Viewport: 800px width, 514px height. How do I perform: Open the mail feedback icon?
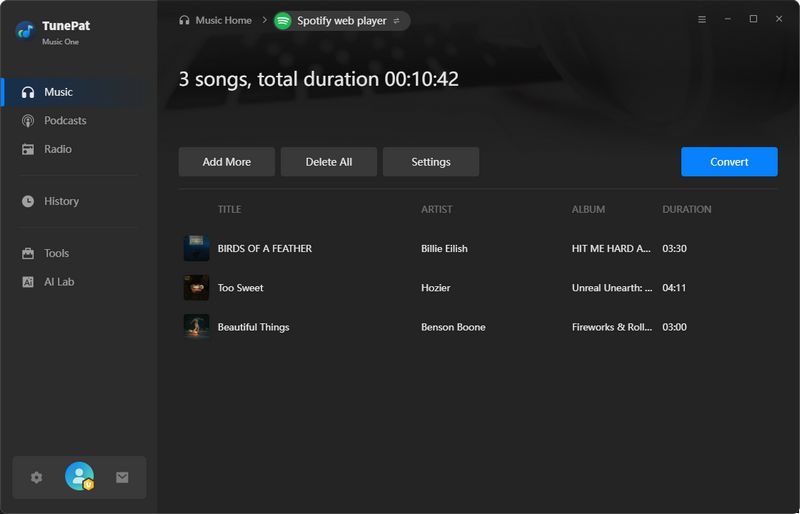[x=122, y=477]
